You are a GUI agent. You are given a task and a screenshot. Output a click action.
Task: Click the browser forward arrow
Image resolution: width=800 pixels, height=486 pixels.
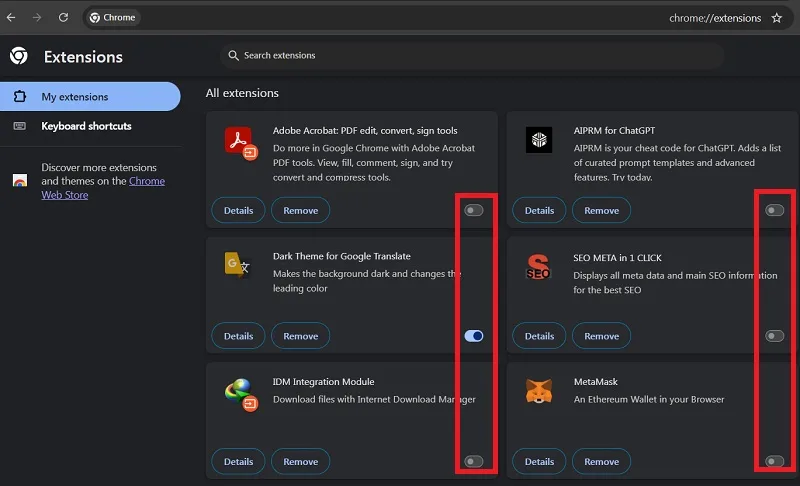pos(37,17)
